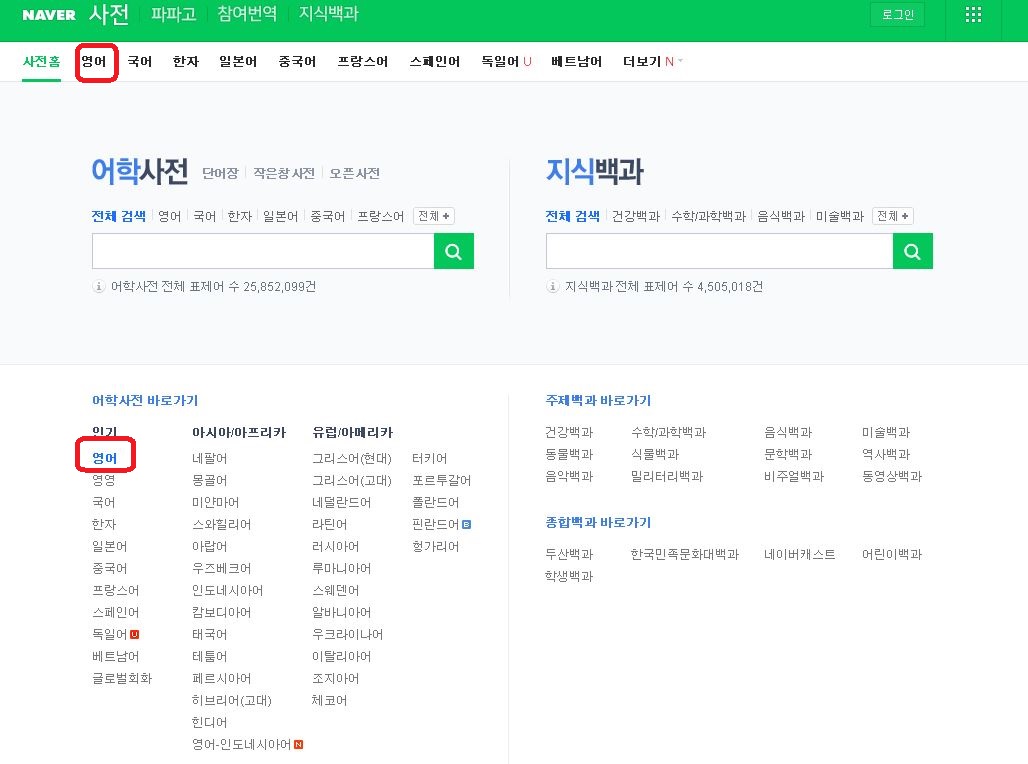Screen dimensions: 1028x764
Task: Open 인도네시아어 dictionary link
Action: click(227, 590)
